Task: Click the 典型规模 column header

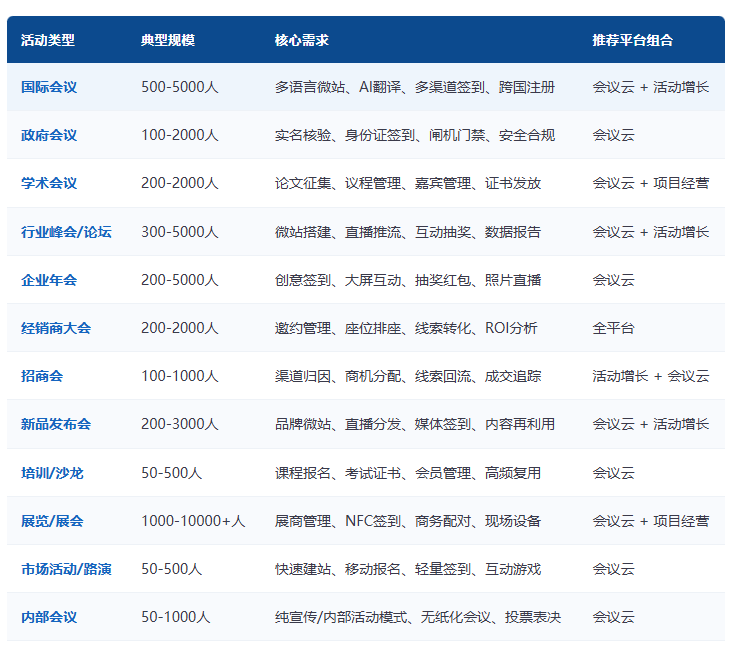Action: click(x=168, y=40)
